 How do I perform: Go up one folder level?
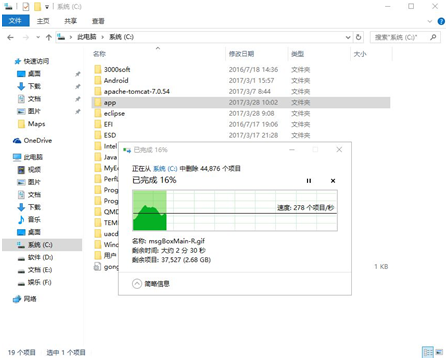(x=49, y=37)
